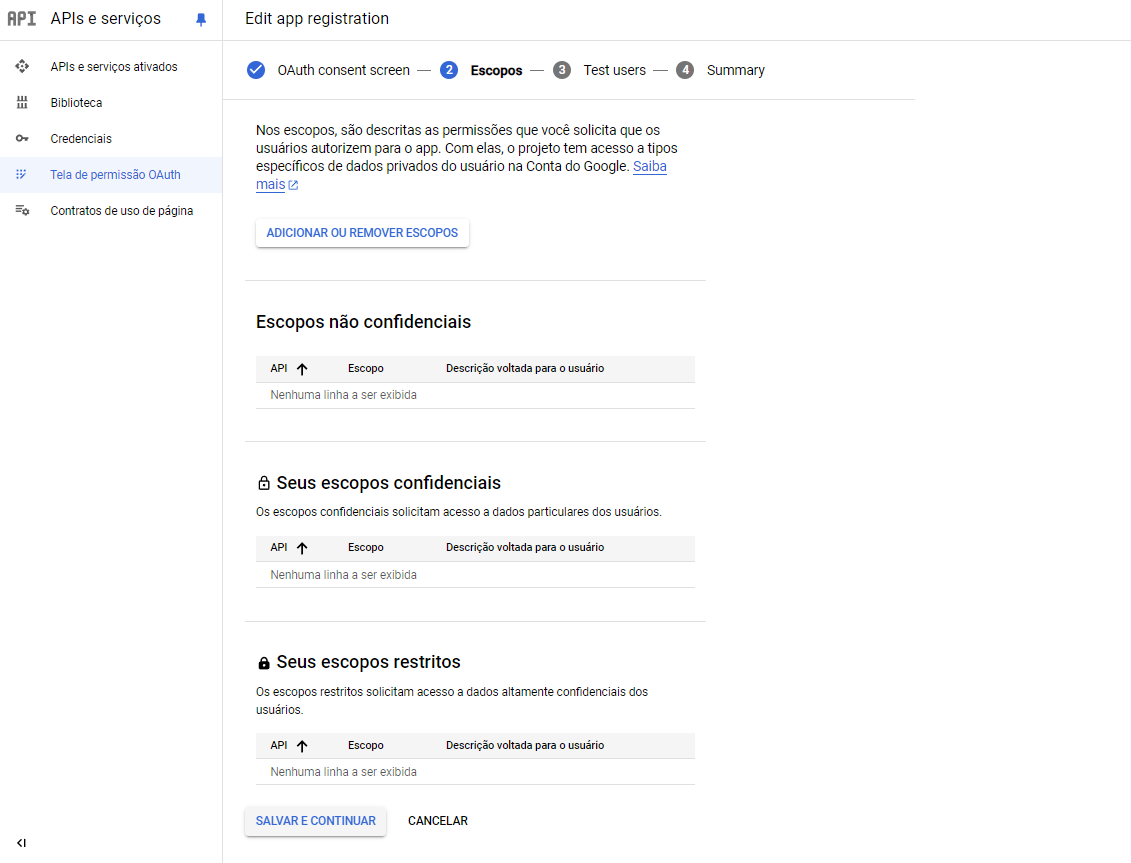1131x863 pixels.
Task: Click the Credenciais key icon
Action: (22, 139)
